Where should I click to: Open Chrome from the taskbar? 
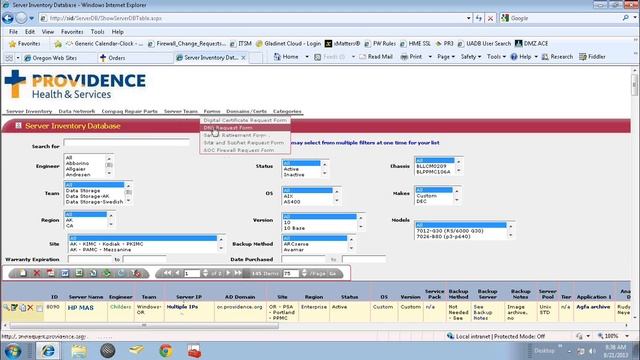pos(166,351)
